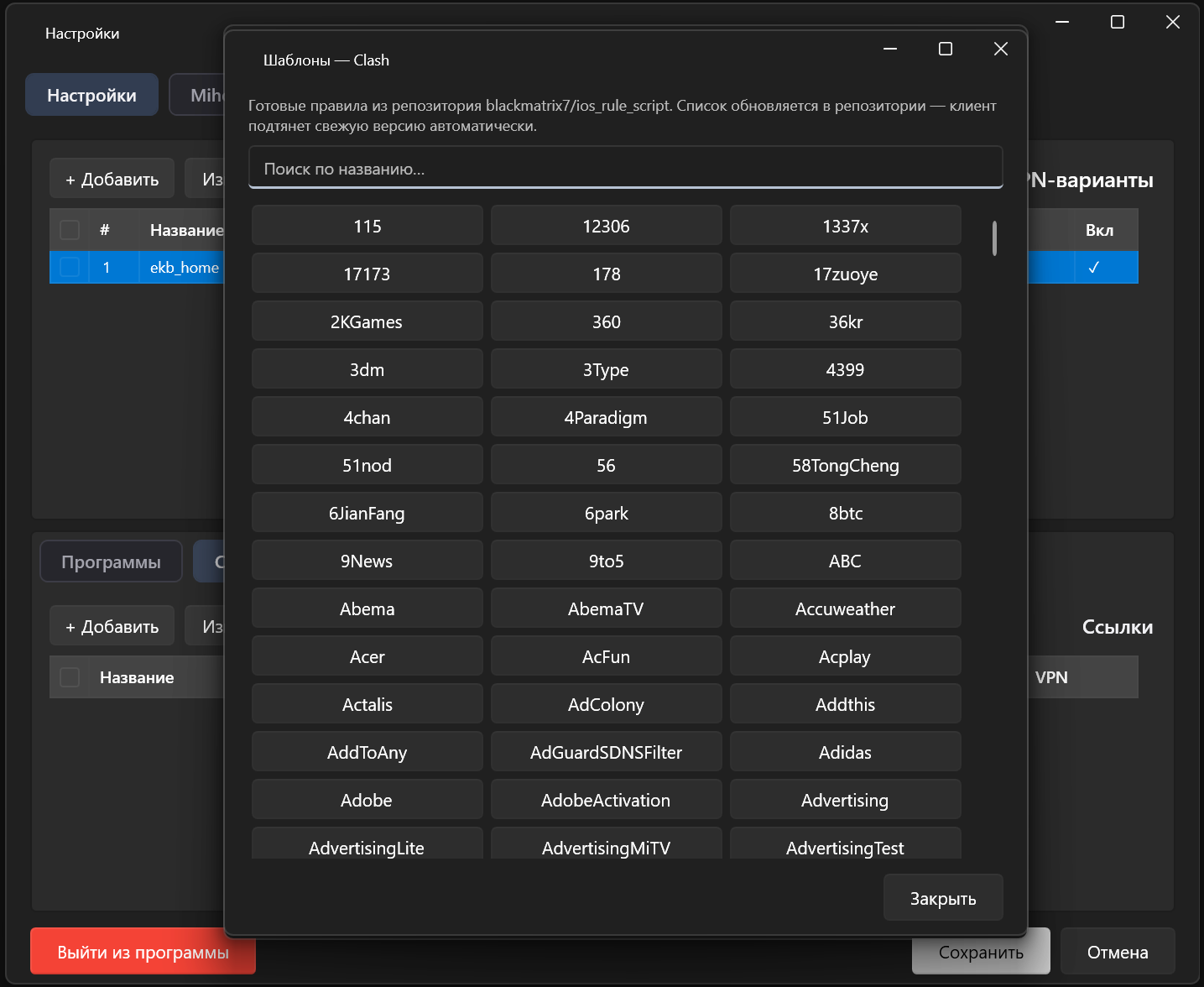
Task: Close the Шаблоны — Clash dialog window
Action: tap(1001, 49)
